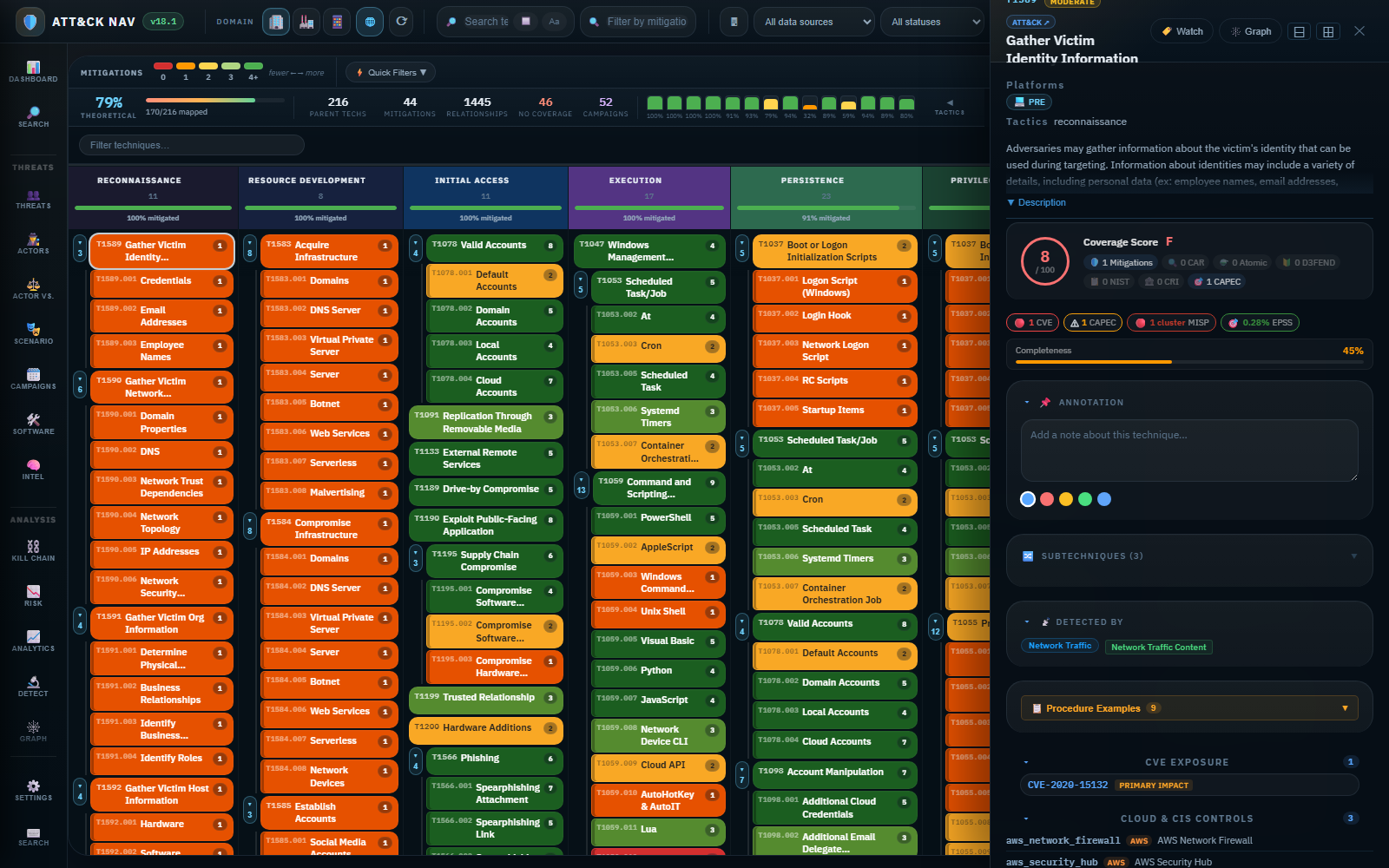Viewport: 1389px width, 868px height.
Task: Open the Kill Chain analysis panel
Action: 33,549
